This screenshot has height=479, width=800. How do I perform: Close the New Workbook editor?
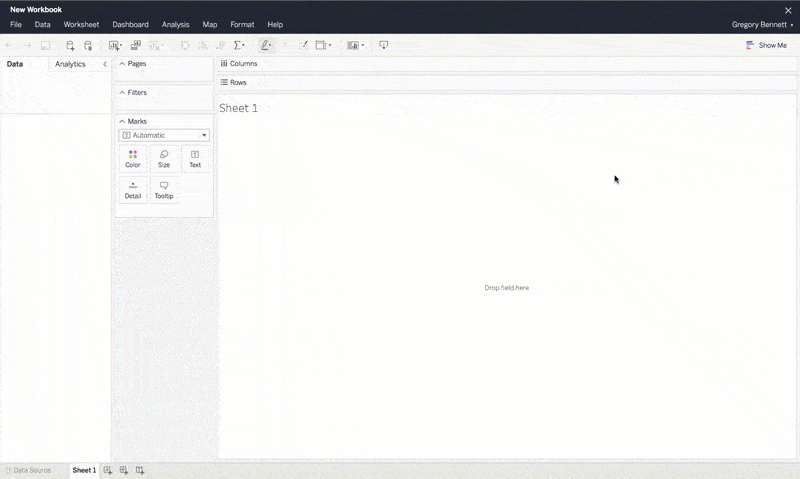pyautogui.click(x=788, y=10)
